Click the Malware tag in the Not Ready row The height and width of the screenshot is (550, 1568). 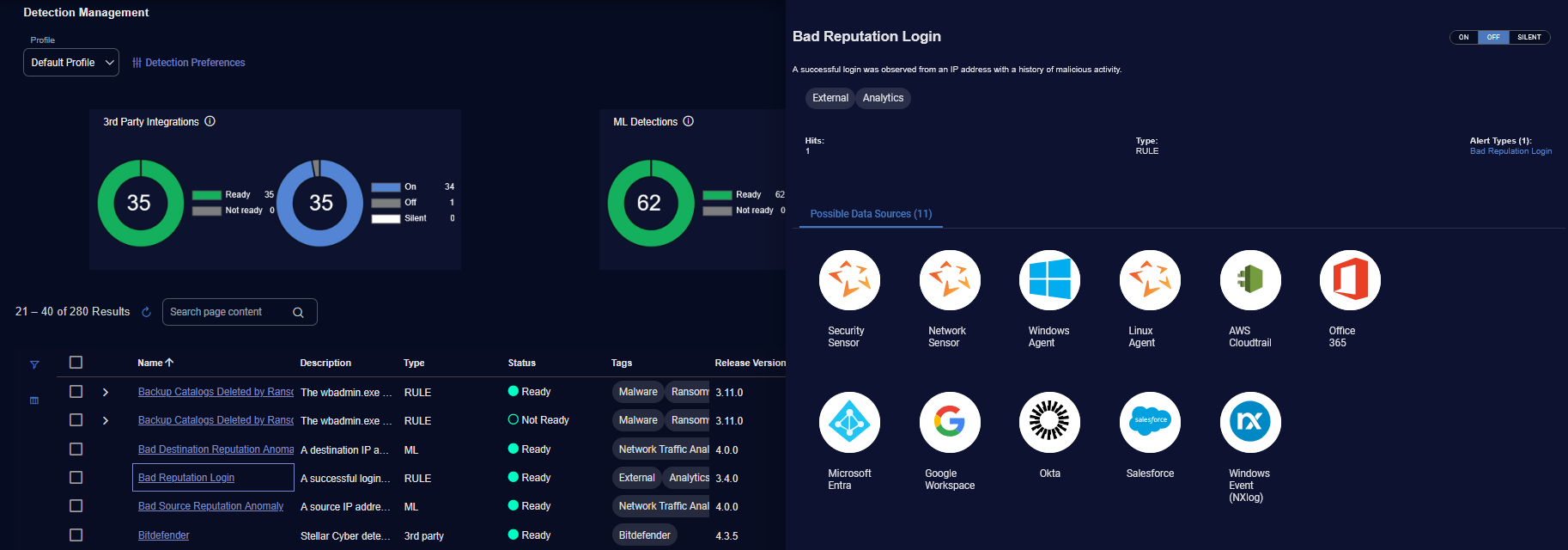coord(638,420)
